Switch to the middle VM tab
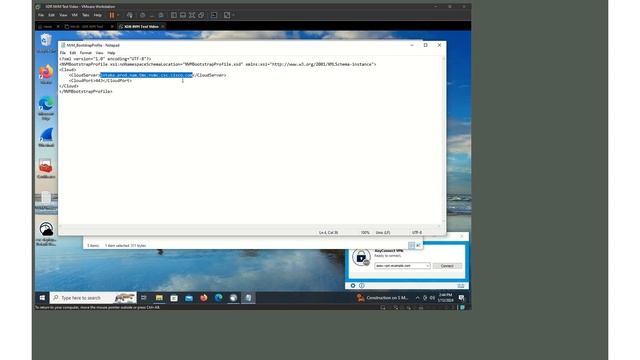 coord(86,27)
